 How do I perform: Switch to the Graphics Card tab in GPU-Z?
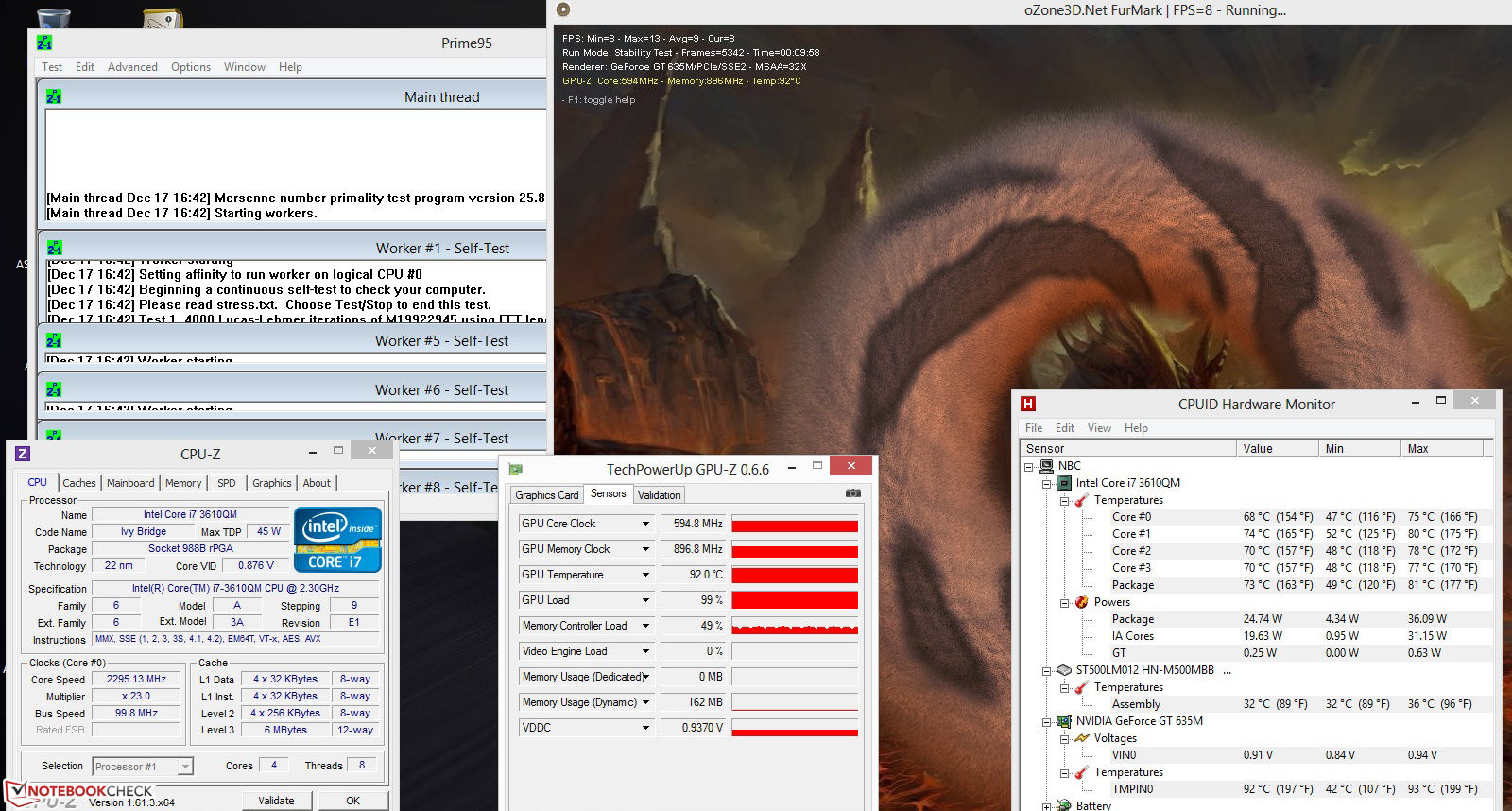pyautogui.click(x=547, y=495)
